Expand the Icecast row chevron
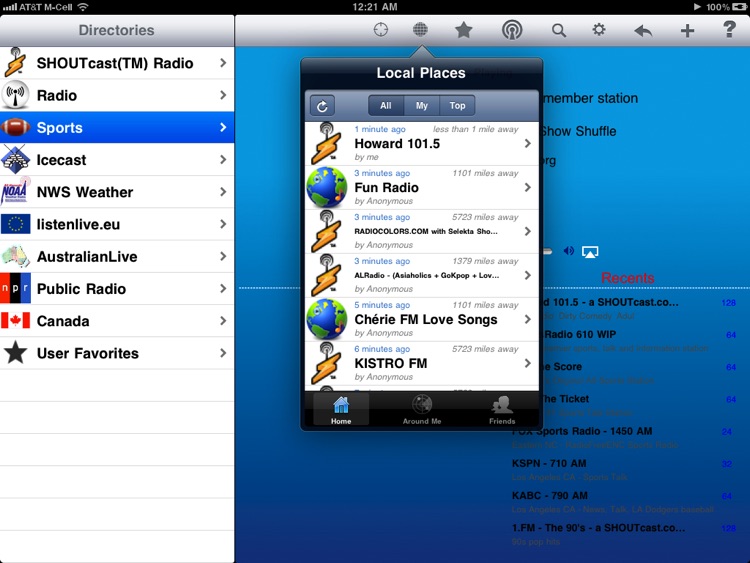Image resolution: width=750 pixels, height=563 pixels. [x=223, y=159]
